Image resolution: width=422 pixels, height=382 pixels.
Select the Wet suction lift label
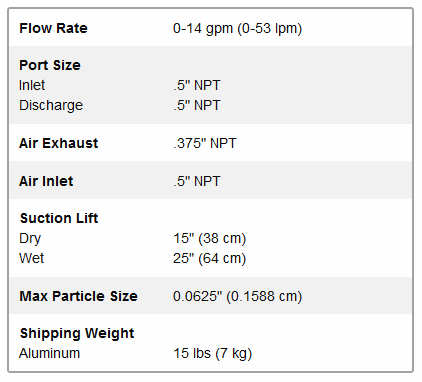[32, 258]
